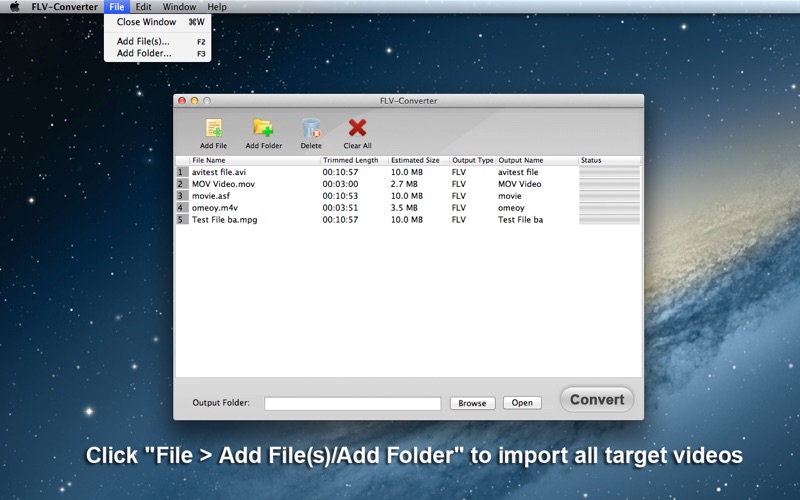The height and width of the screenshot is (500, 800).
Task: Sort by Trimmed Length column header
Action: (354, 160)
